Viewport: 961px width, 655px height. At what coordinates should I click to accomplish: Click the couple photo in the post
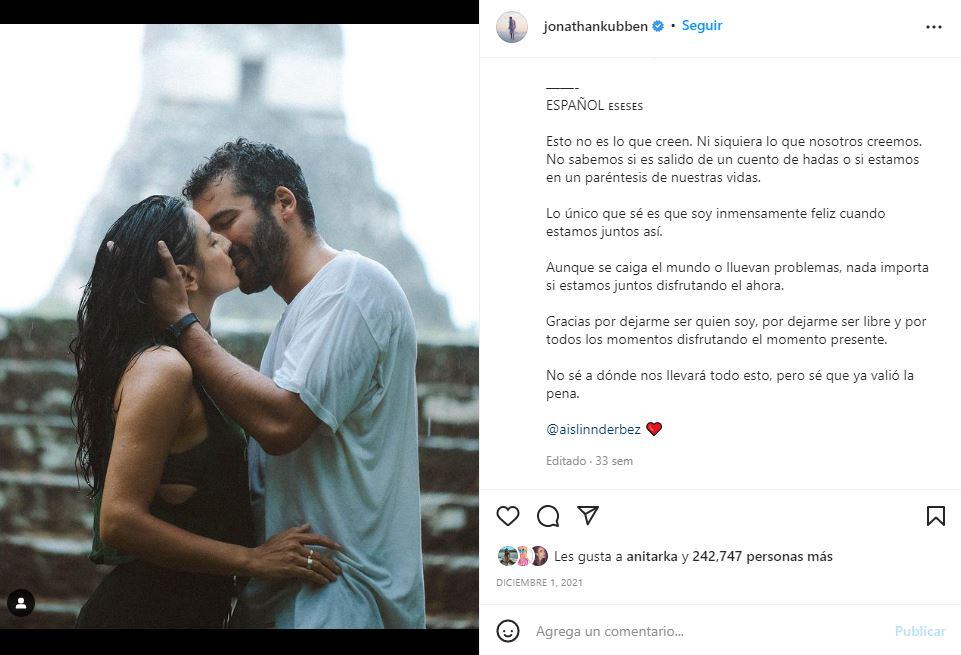pyautogui.click(x=239, y=326)
